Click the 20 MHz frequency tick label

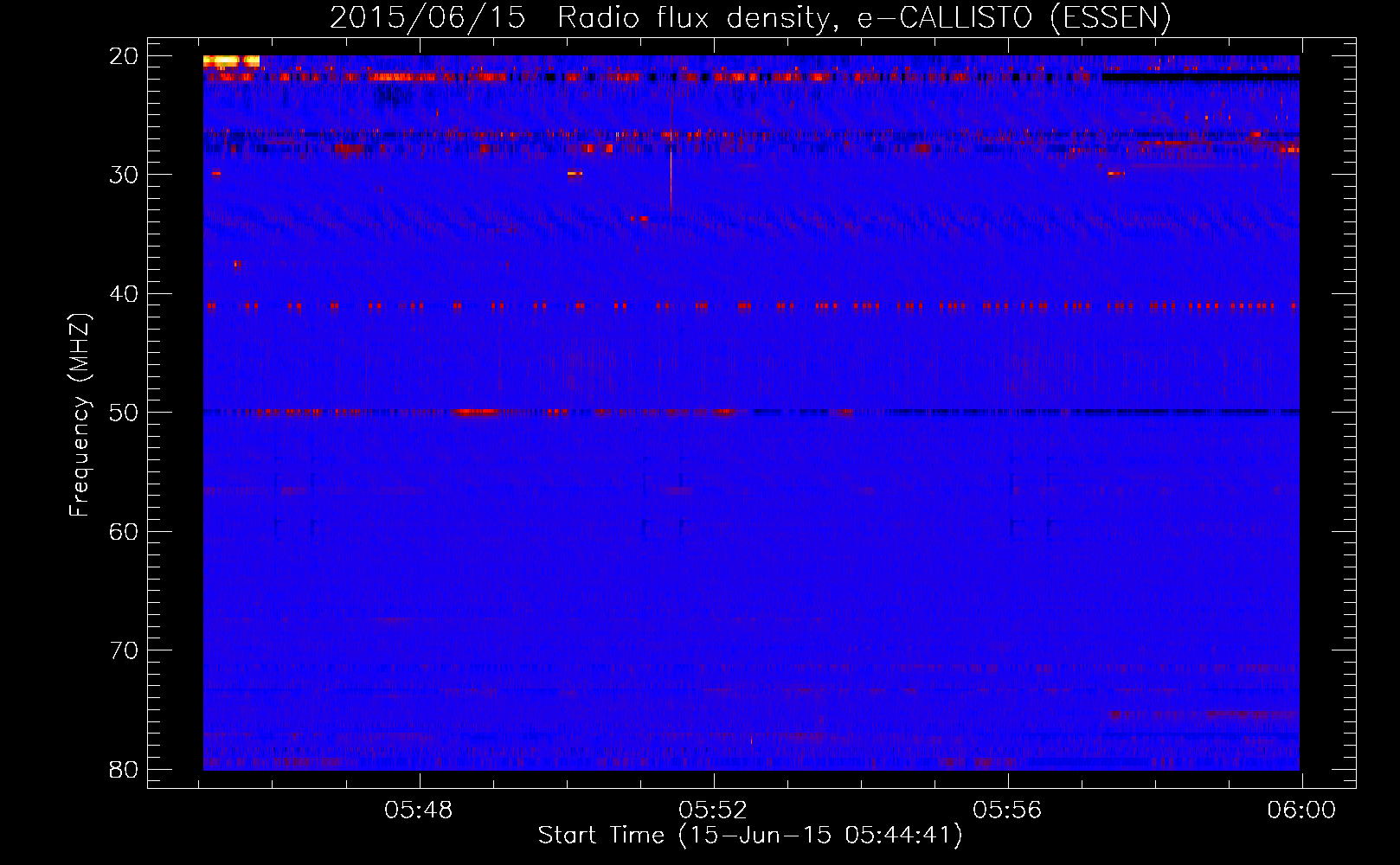click(x=124, y=56)
